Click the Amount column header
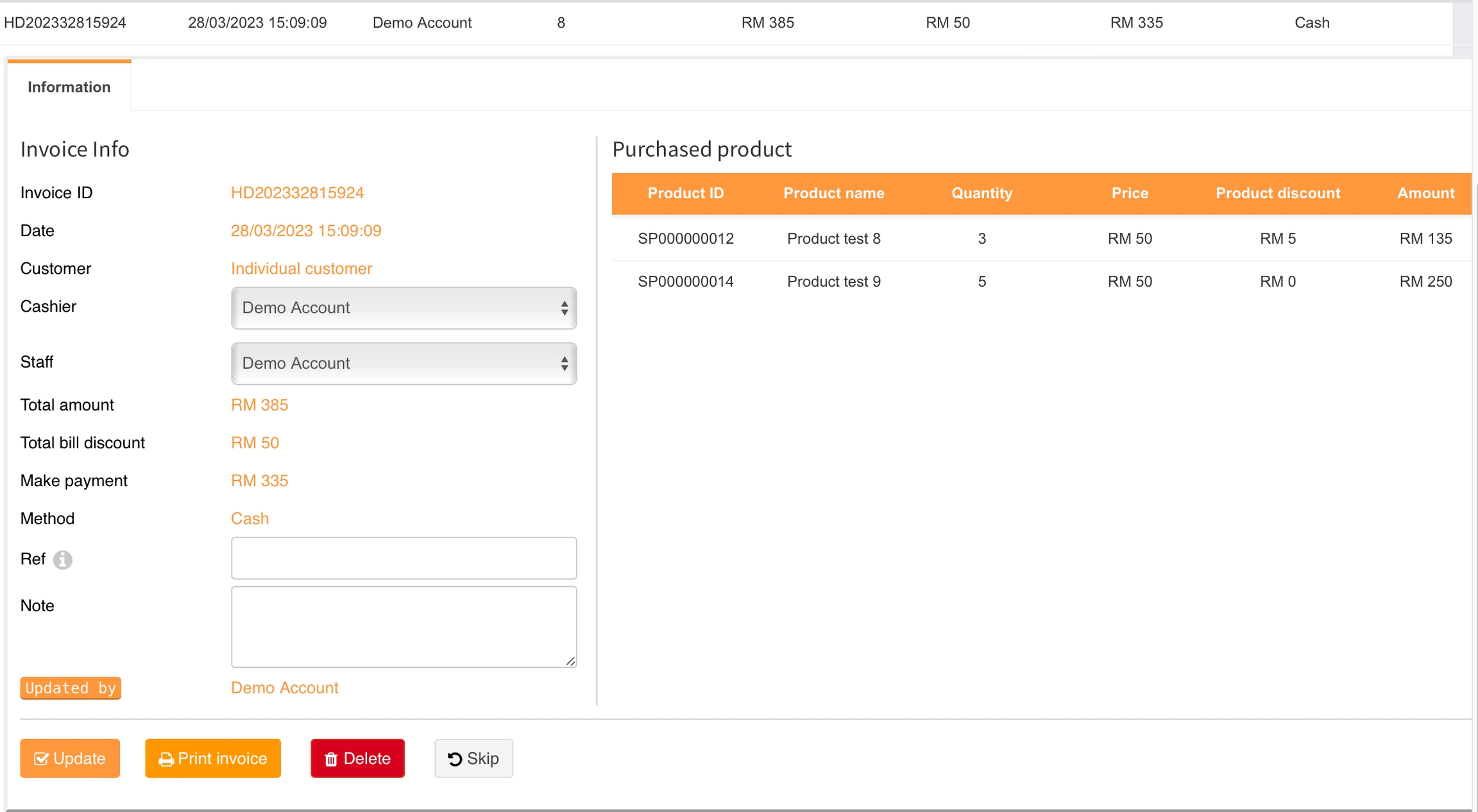 point(1425,193)
